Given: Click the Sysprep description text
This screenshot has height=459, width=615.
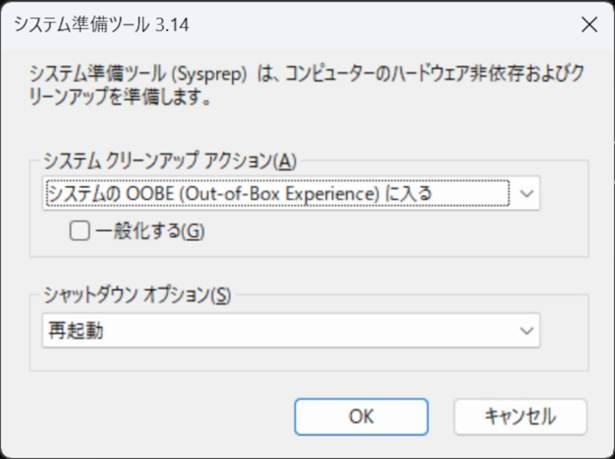Looking at the screenshot, I should point(307,85).
